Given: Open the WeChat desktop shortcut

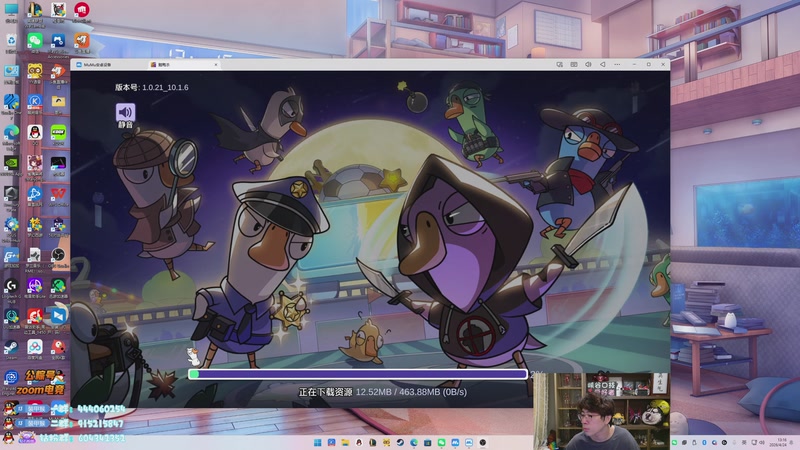Looking at the screenshot, I should coord(35,42).
